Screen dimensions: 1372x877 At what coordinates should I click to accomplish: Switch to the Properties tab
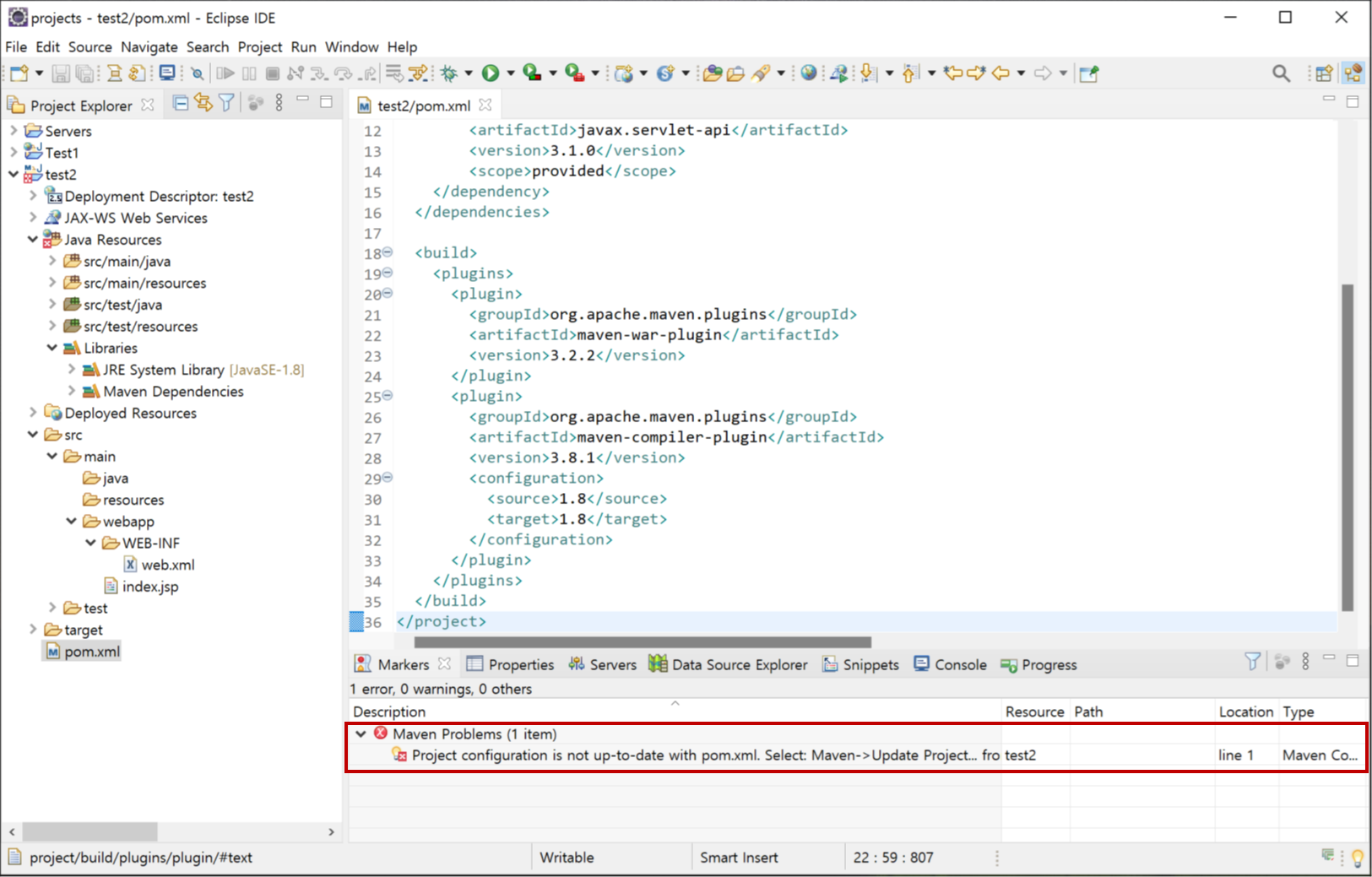pos(510,665)
